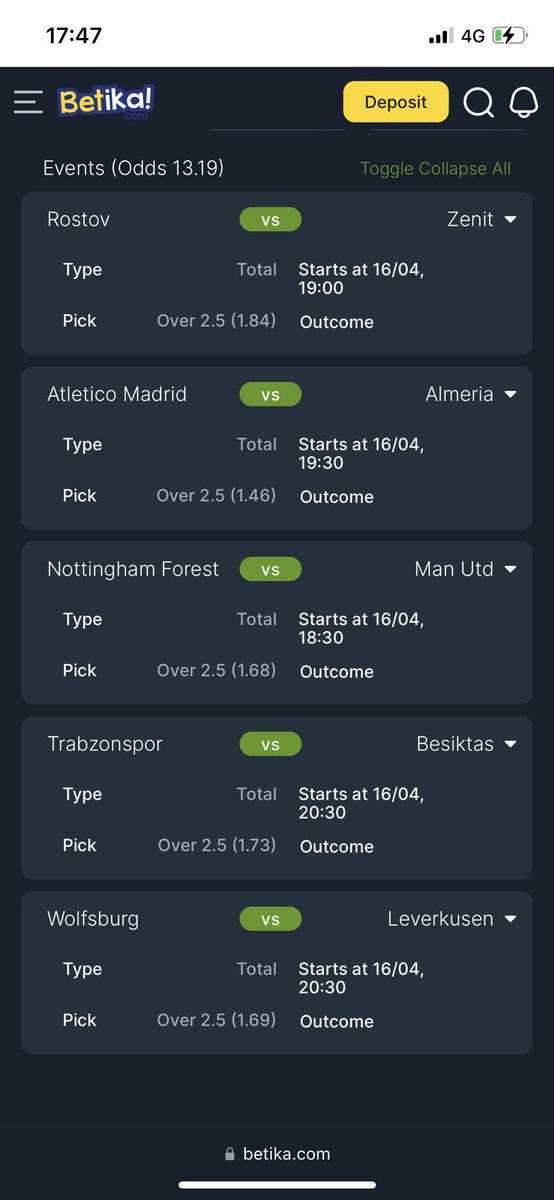Image resolution: width=554 pixels, height=1200 pixels.
Task: Open the notifications bell icon
Action: point(524,102)
